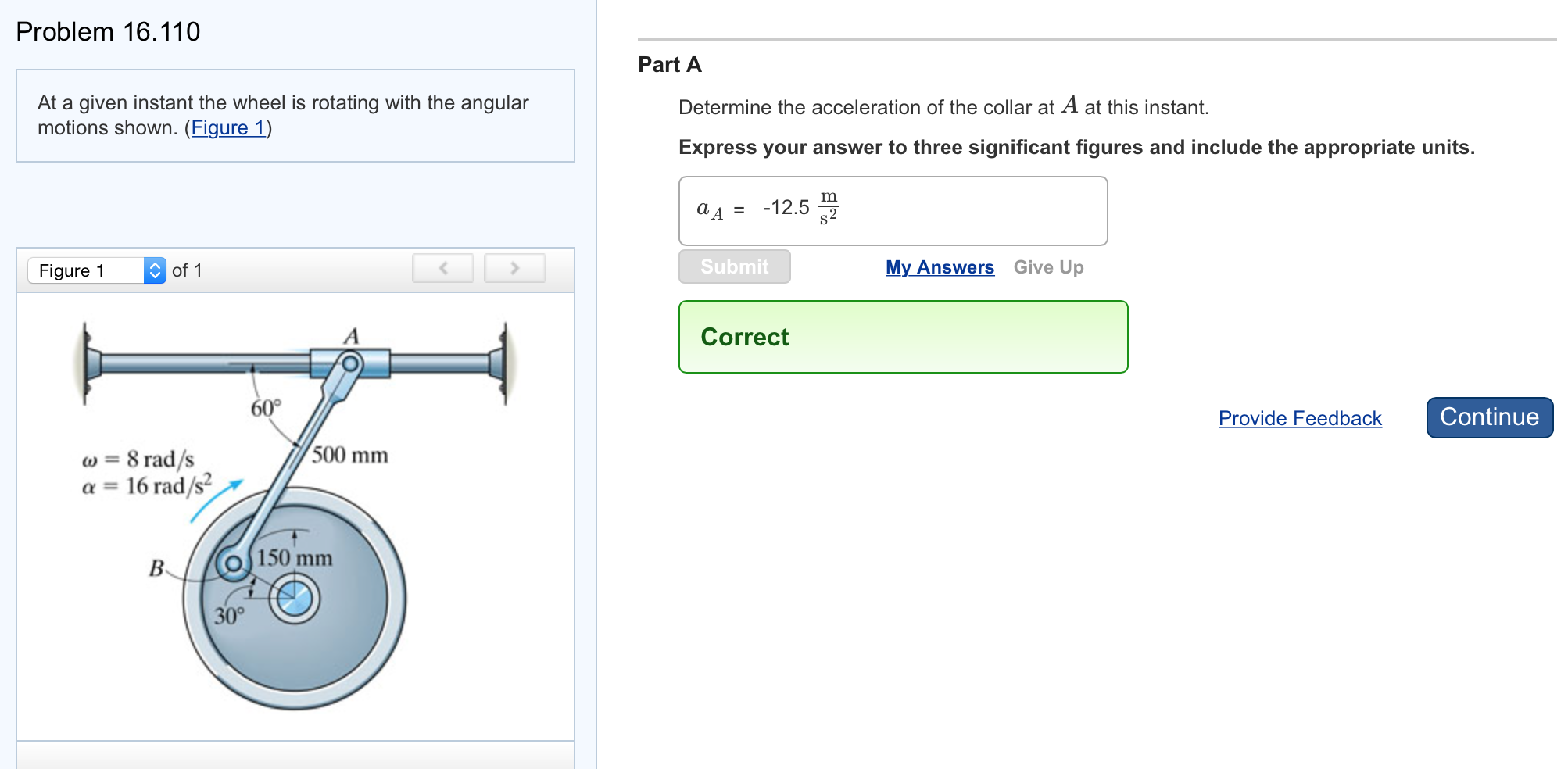1568x769 pixels.
Task: Click the Problem 16.110 title
Action: point(107,31)
